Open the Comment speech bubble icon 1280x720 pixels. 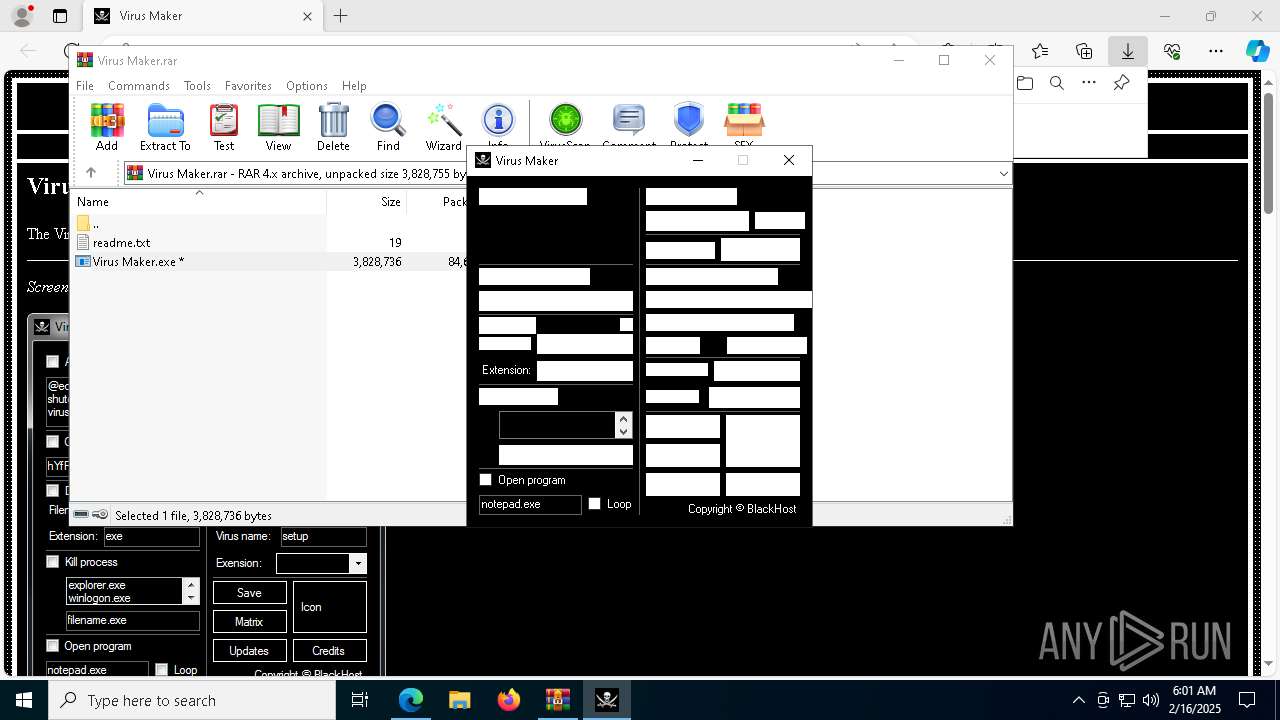[x=629, y=121]
